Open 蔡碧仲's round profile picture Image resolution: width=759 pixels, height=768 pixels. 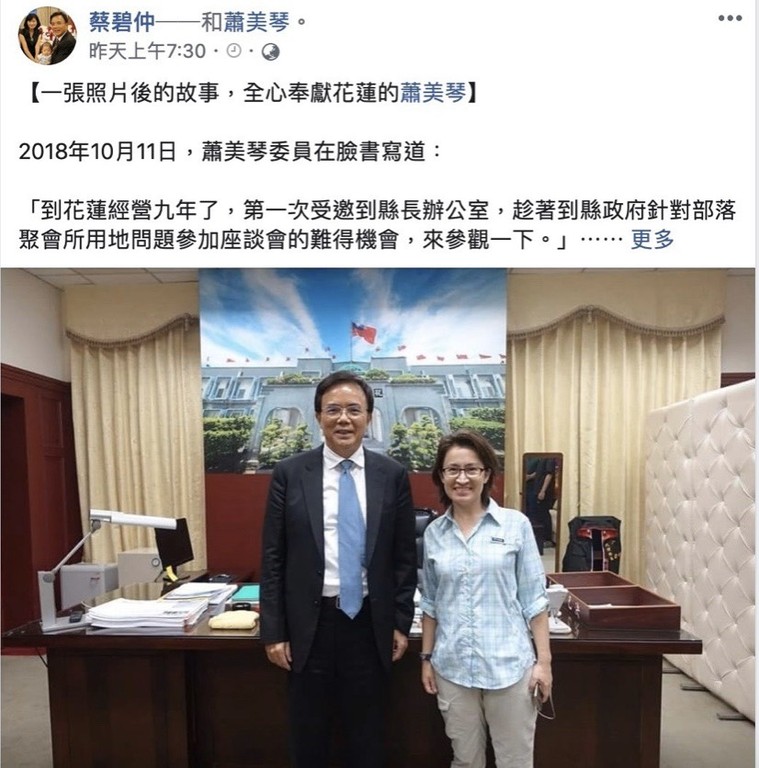click(47, 36)
